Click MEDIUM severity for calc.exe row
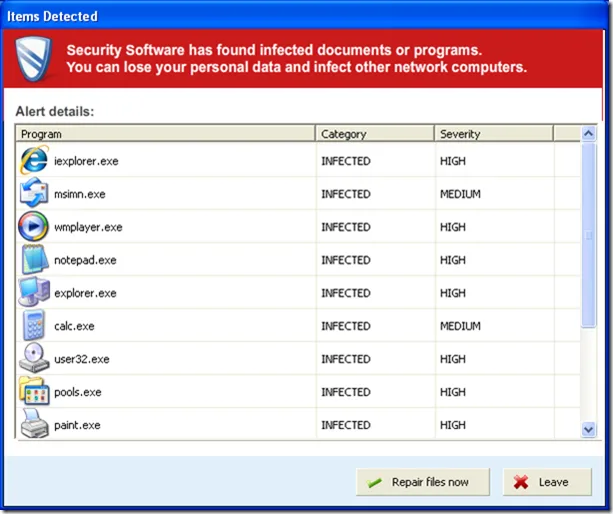 [460, 326]
